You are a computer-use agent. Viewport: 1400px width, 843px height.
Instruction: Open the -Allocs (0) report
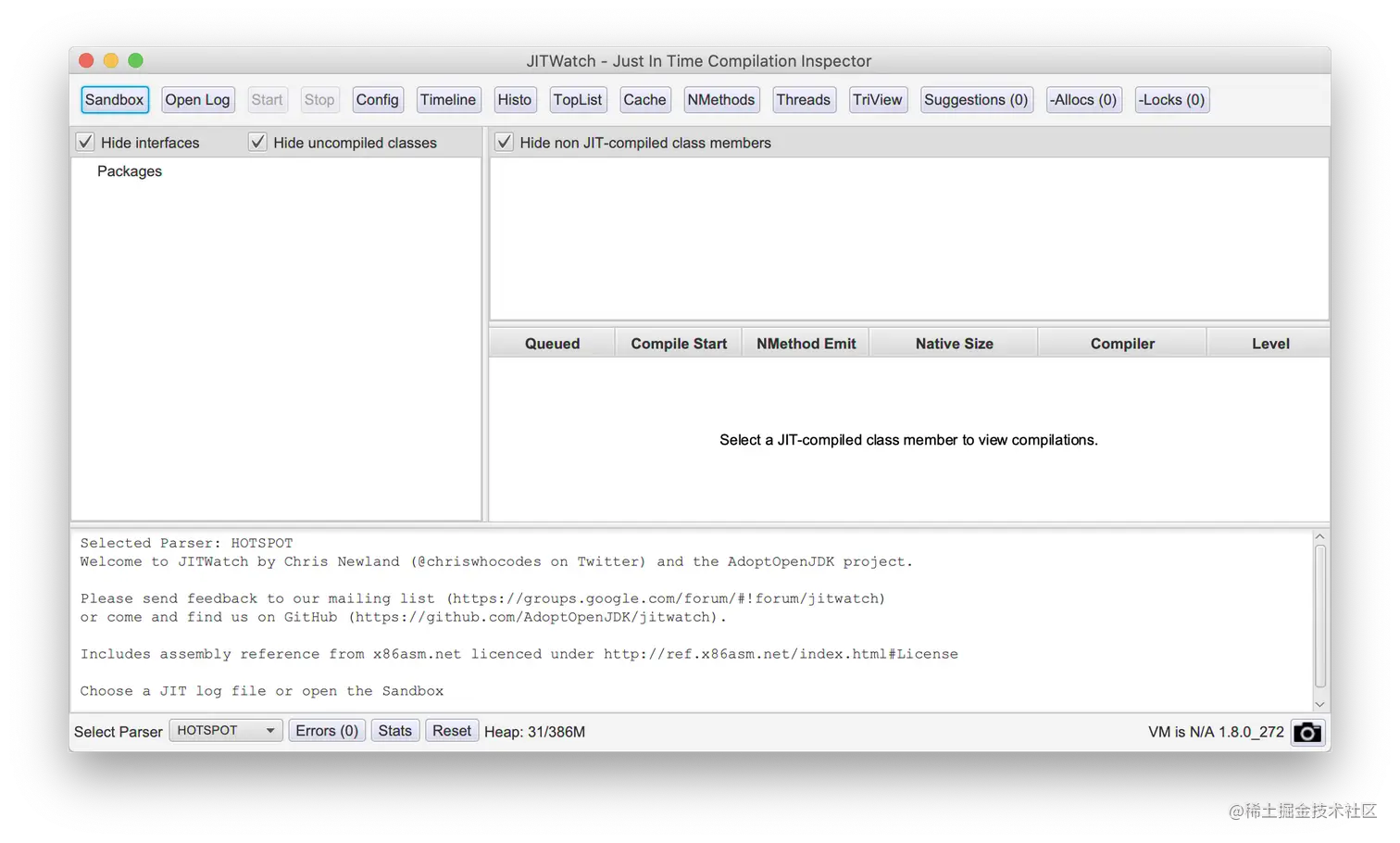pos(1083,100)
